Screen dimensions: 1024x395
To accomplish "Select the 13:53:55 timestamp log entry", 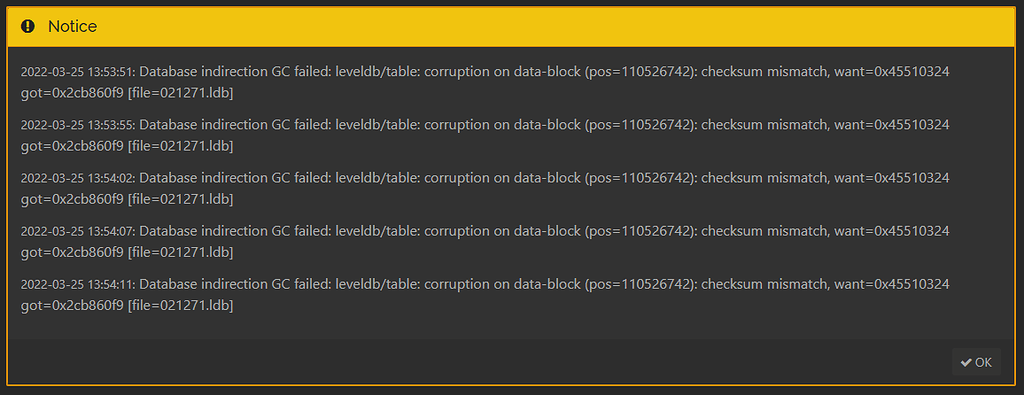I will pos(485,135).
